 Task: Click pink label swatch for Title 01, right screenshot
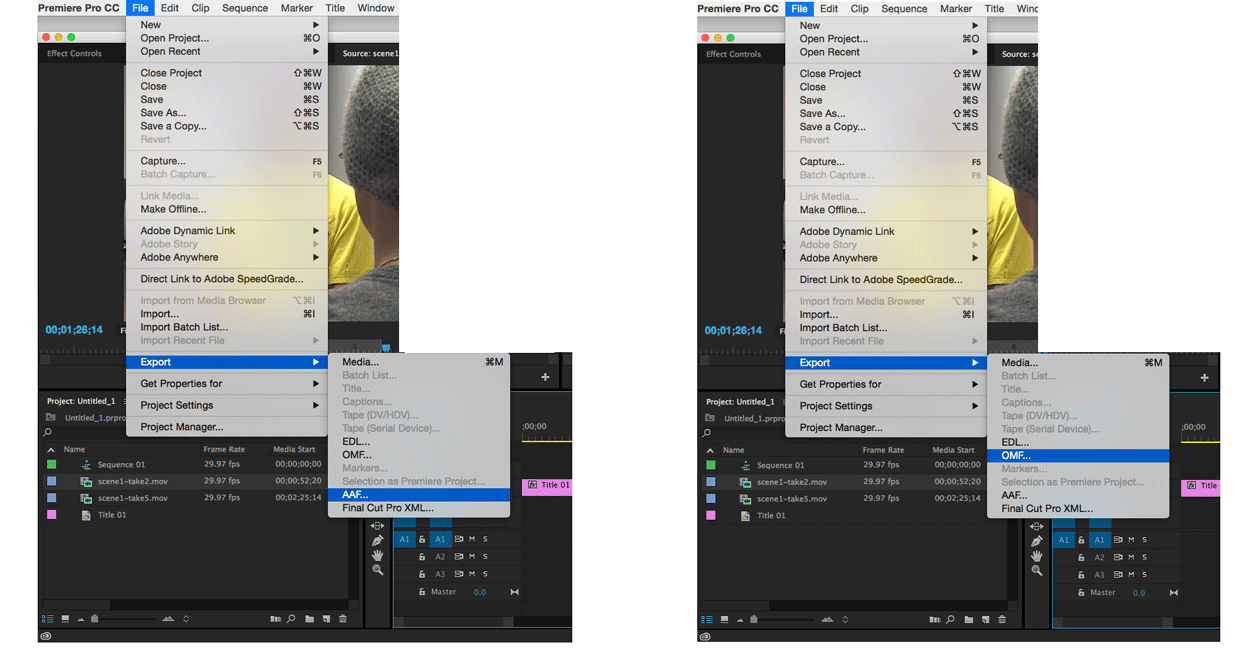pos(711,516)
